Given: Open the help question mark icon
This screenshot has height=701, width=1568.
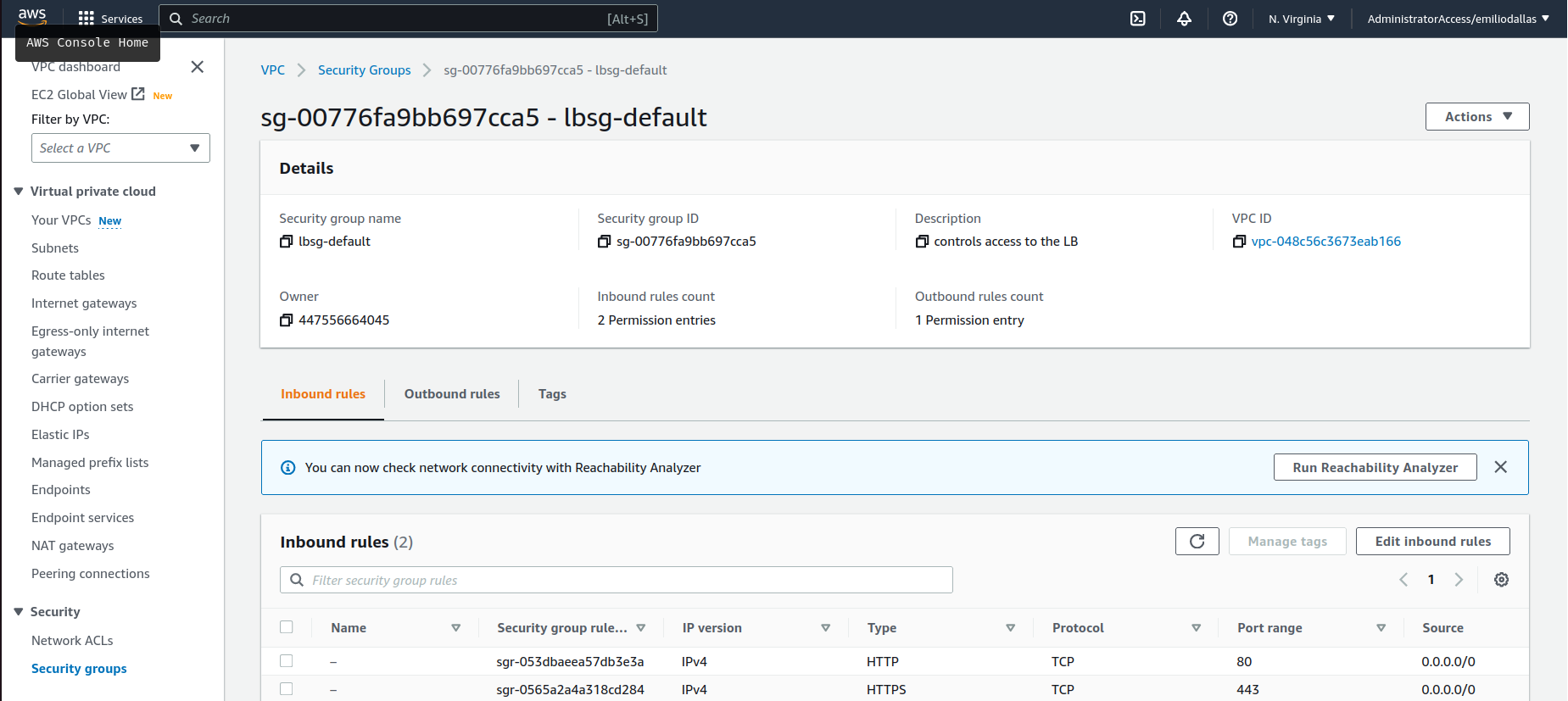Looking at the screenshot, I should pos(1230,19).
